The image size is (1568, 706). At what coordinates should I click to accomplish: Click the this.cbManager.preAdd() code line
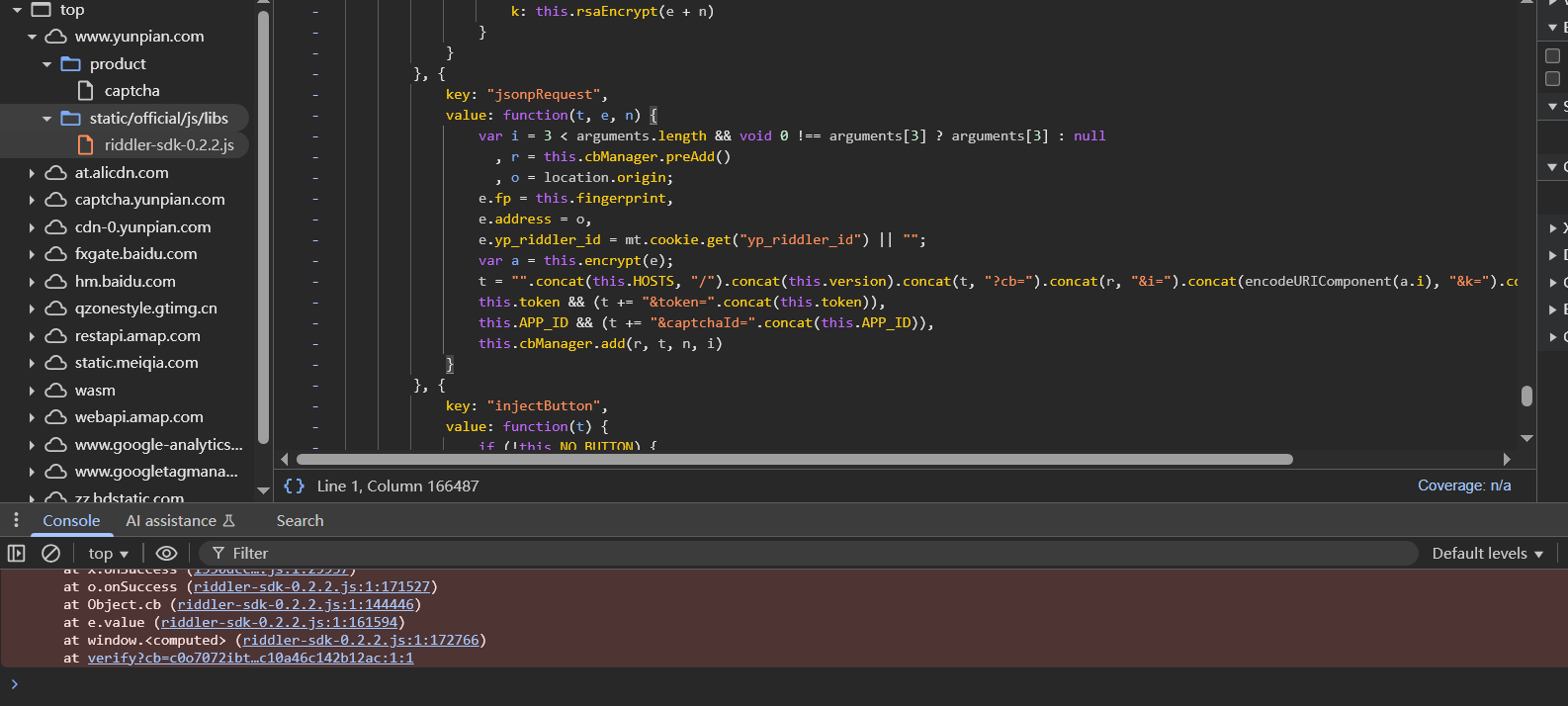tap(613, 156)
